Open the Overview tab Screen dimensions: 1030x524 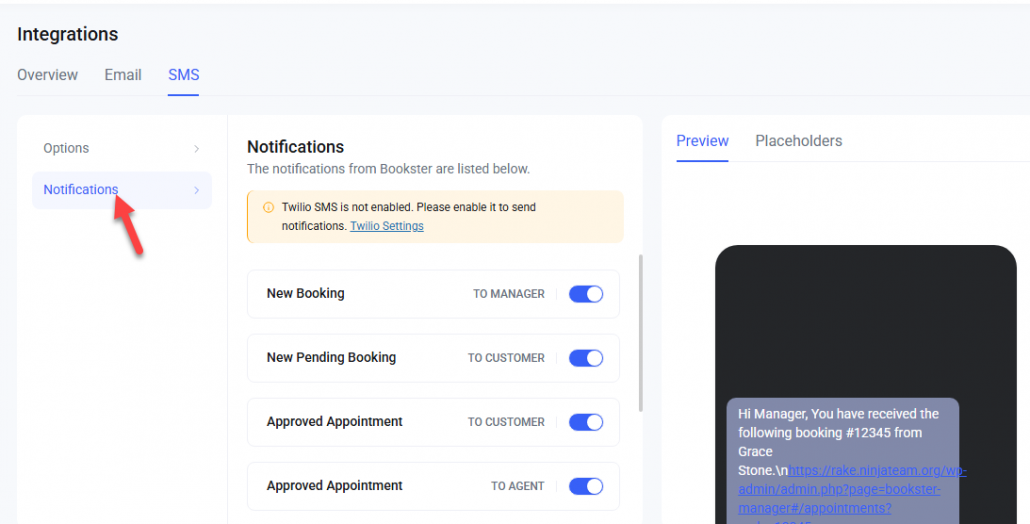(x=47, y=75)
